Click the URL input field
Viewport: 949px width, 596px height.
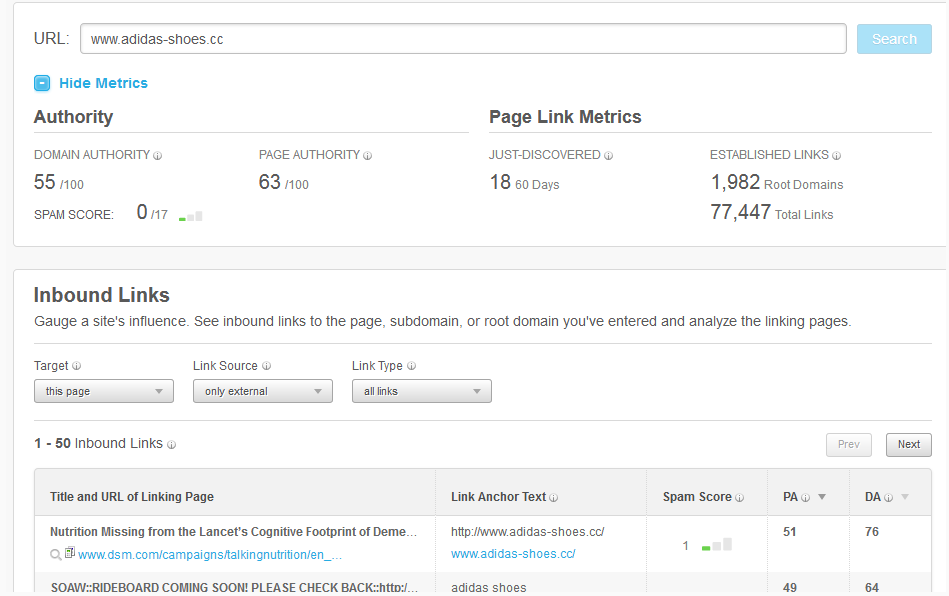click(x=463, y=39)
